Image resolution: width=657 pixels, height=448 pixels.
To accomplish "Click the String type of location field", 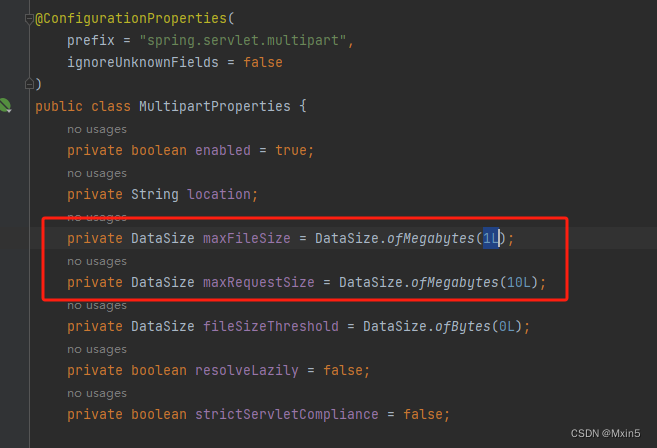I will [155, 194].
